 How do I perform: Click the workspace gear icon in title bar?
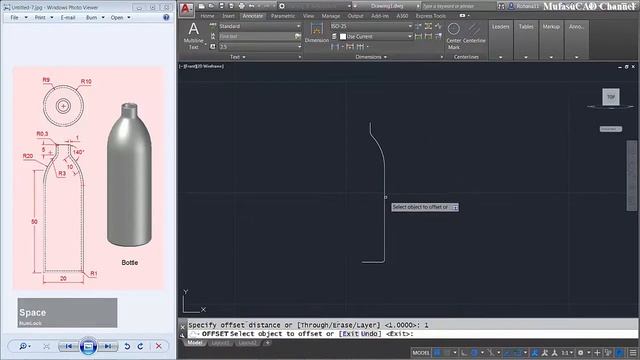point(282,6)
